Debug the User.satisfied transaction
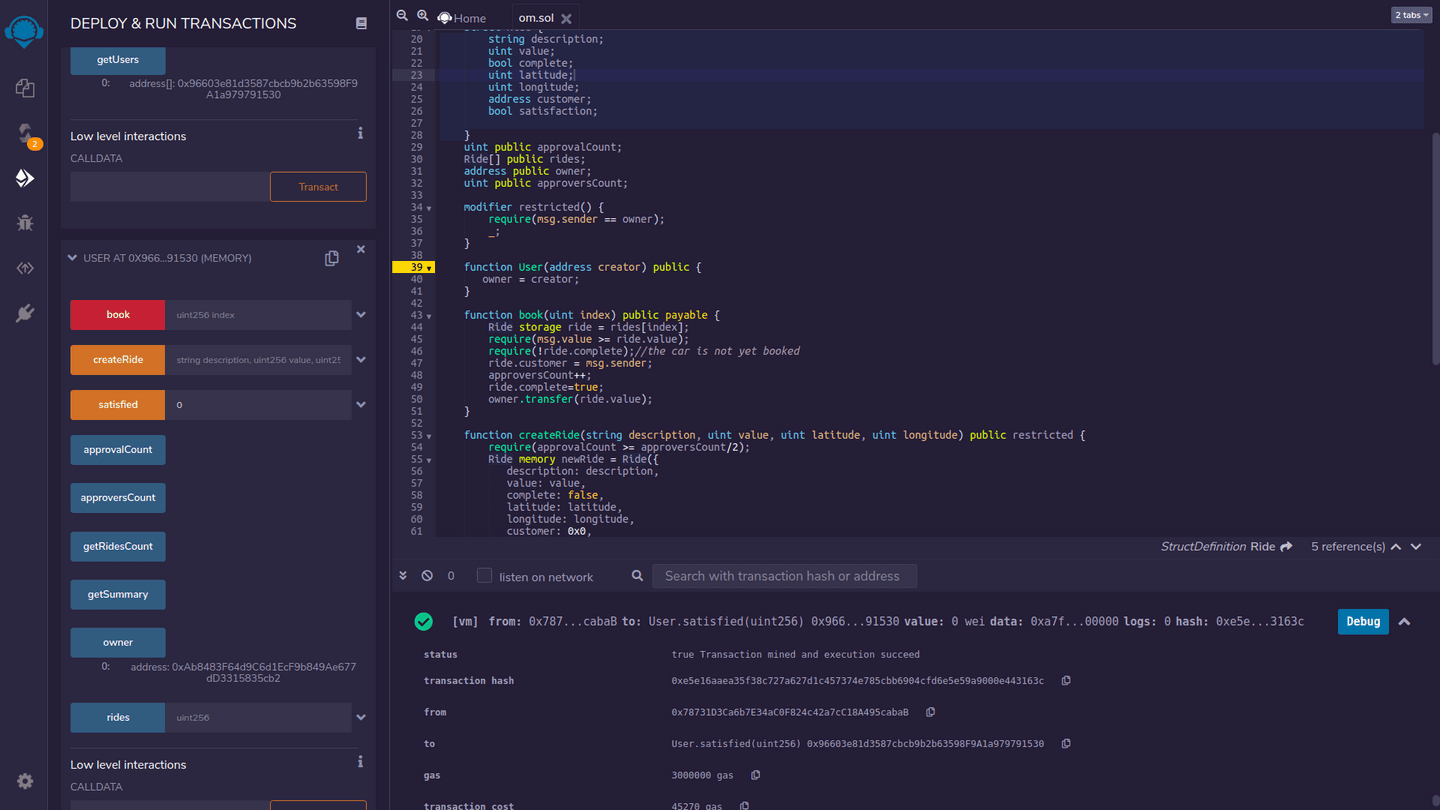This screenshot has width=1440, height=810. [1363, 622]
